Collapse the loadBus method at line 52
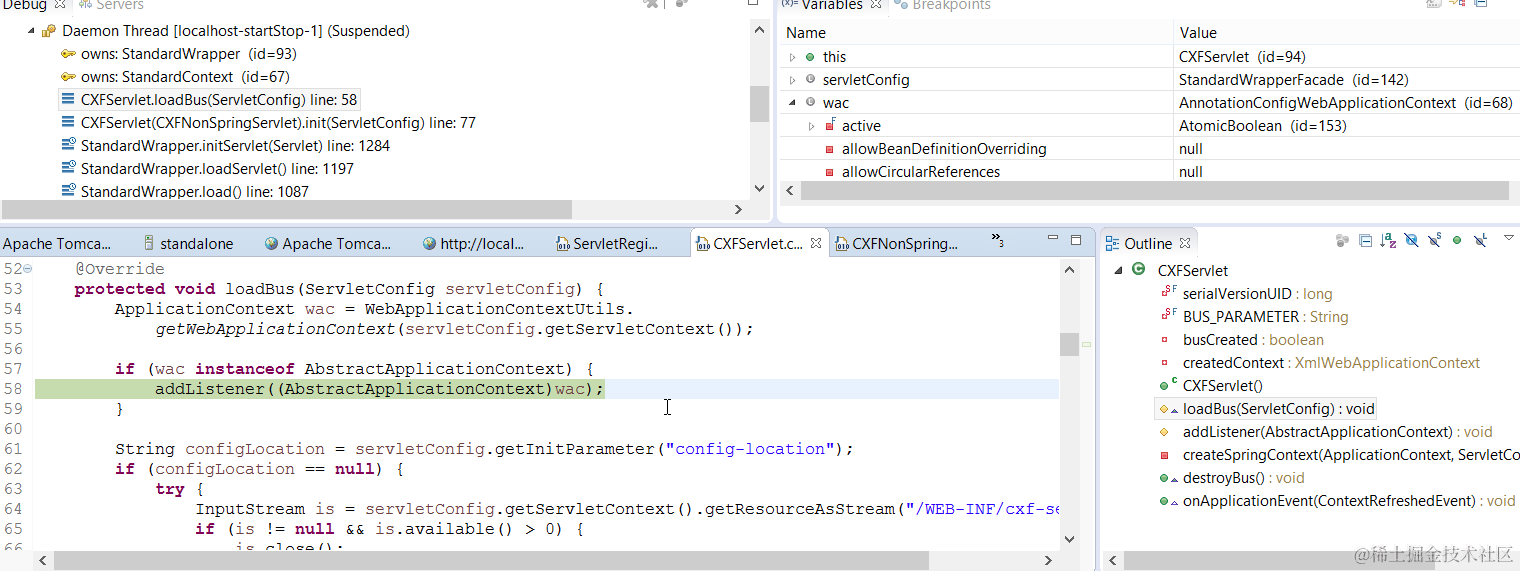The width and height of the screenshot is (1520, 571). [x=28, y=269]
